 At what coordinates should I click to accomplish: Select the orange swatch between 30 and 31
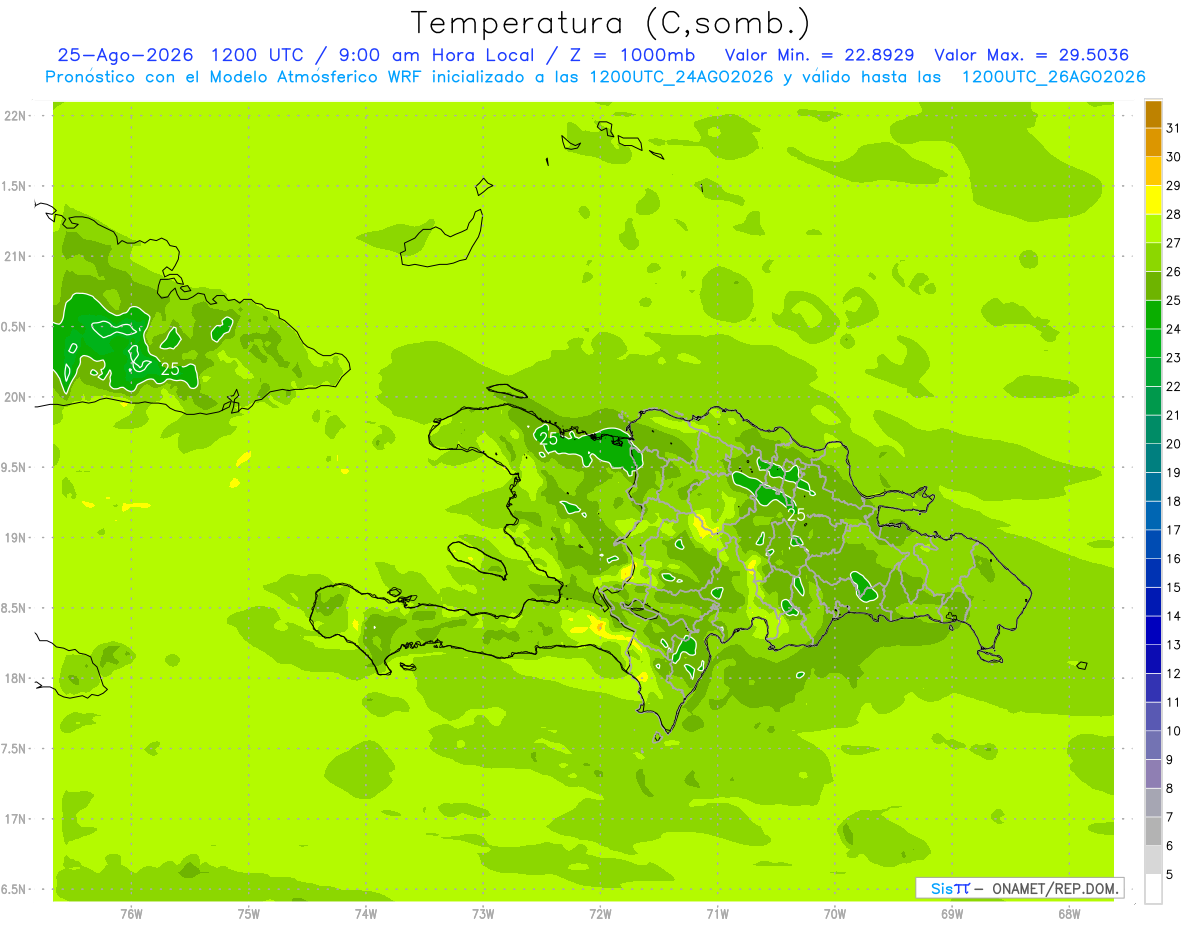coord(1153,142)
